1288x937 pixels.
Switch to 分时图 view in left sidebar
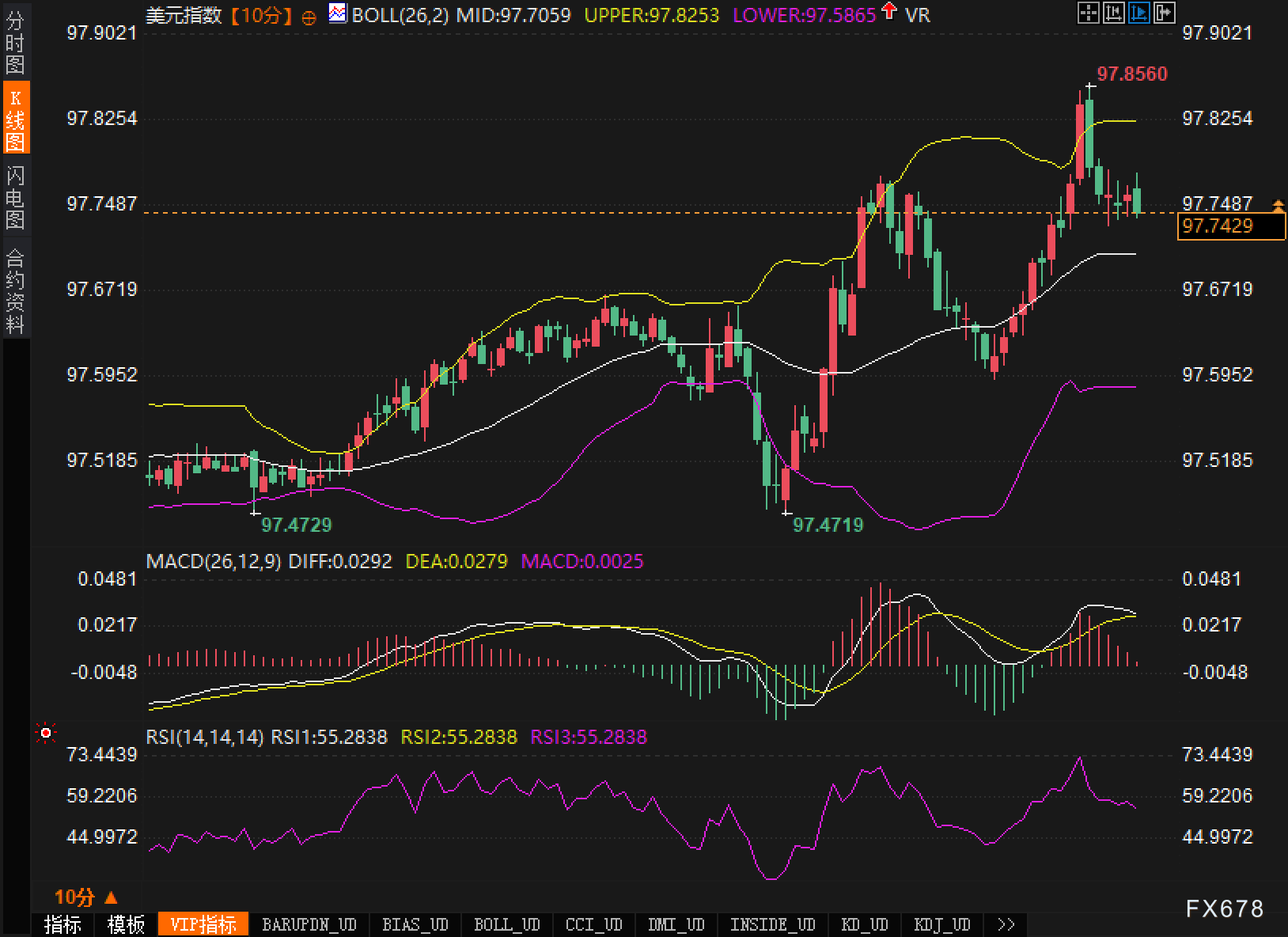click(x=15, y=44)
